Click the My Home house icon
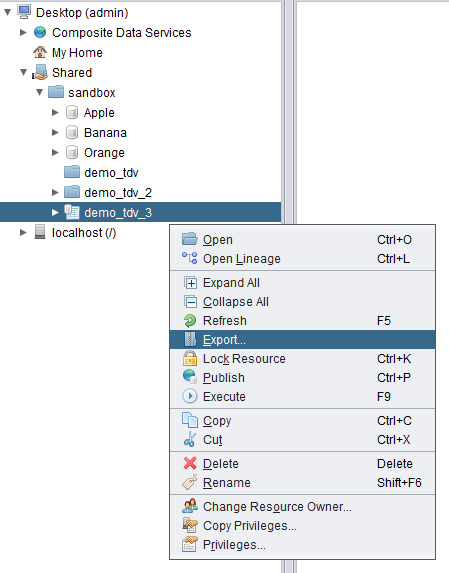The width and height of the screenshot is (449, 573). tap(40, 52)
